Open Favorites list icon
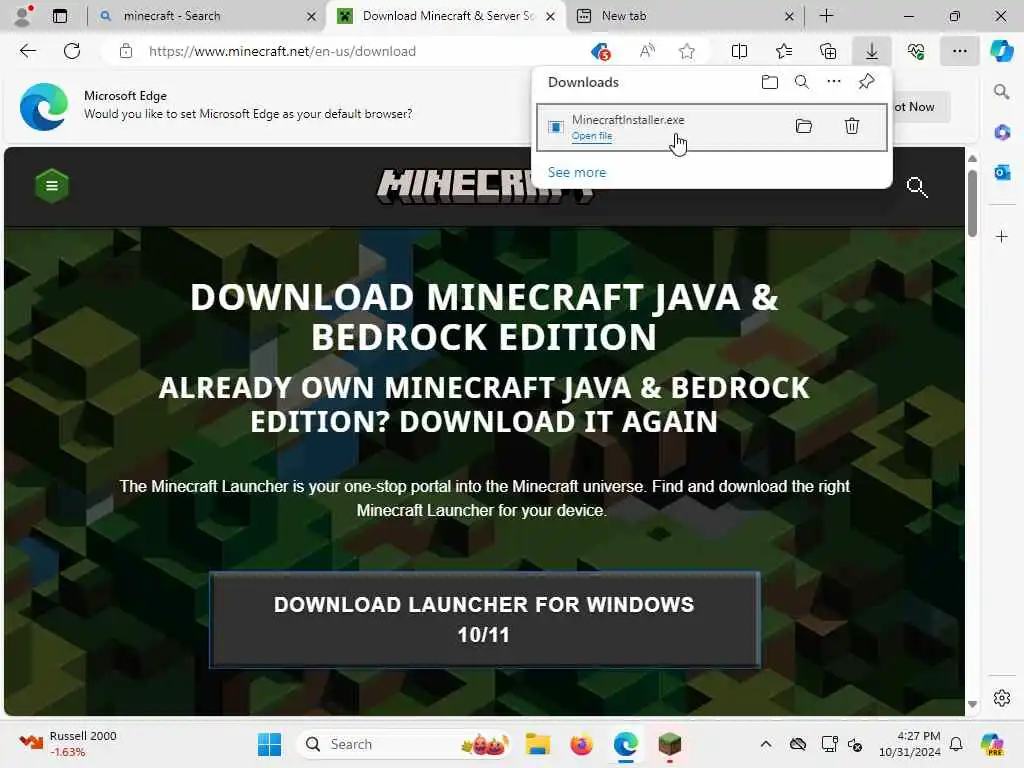Screen dimensions: 1024x768 click(x=784, y=51)
